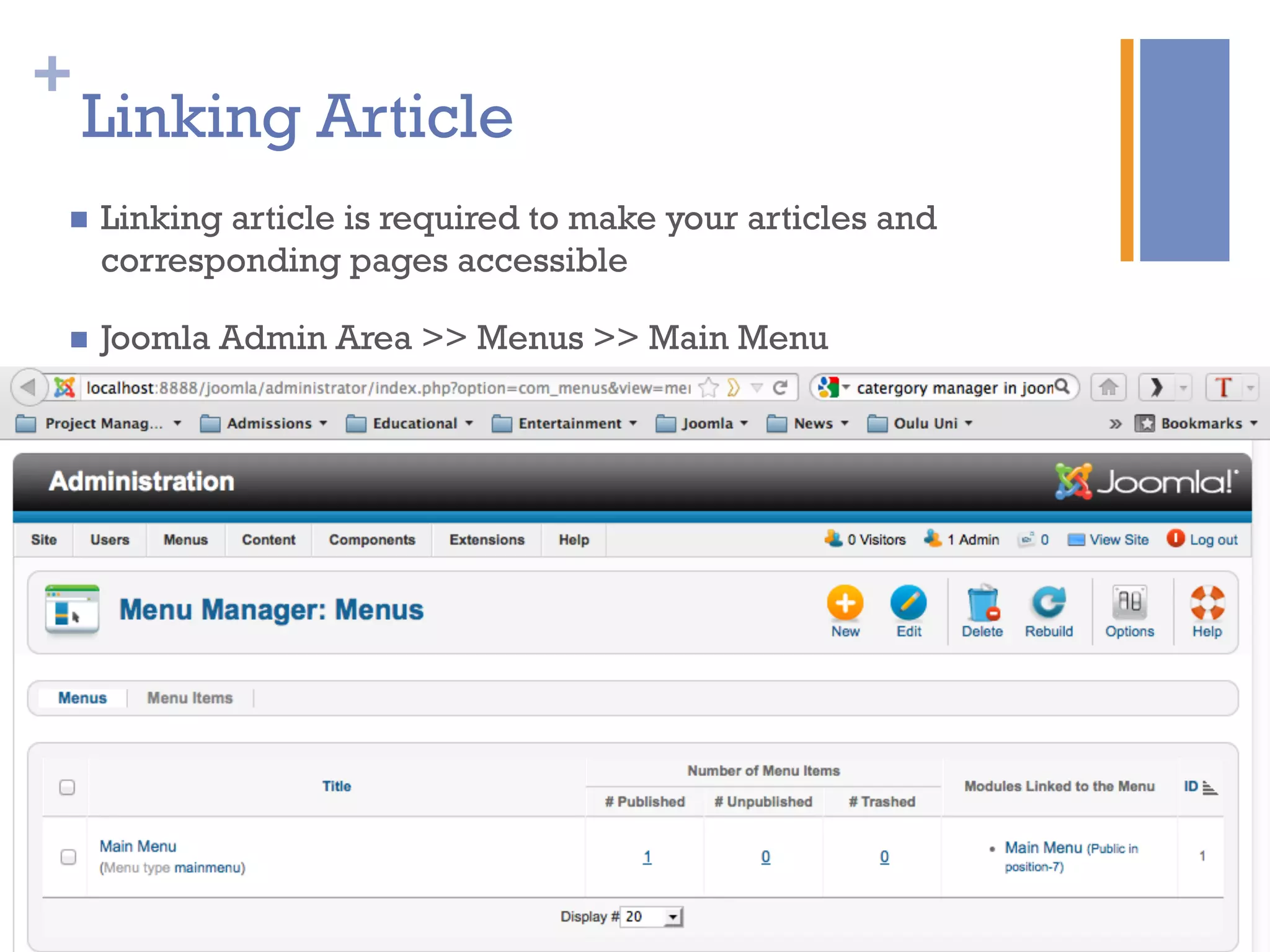Sort the table by Title column
Image resolution: width=1270 pixels, height=952 pixels.
337,787
